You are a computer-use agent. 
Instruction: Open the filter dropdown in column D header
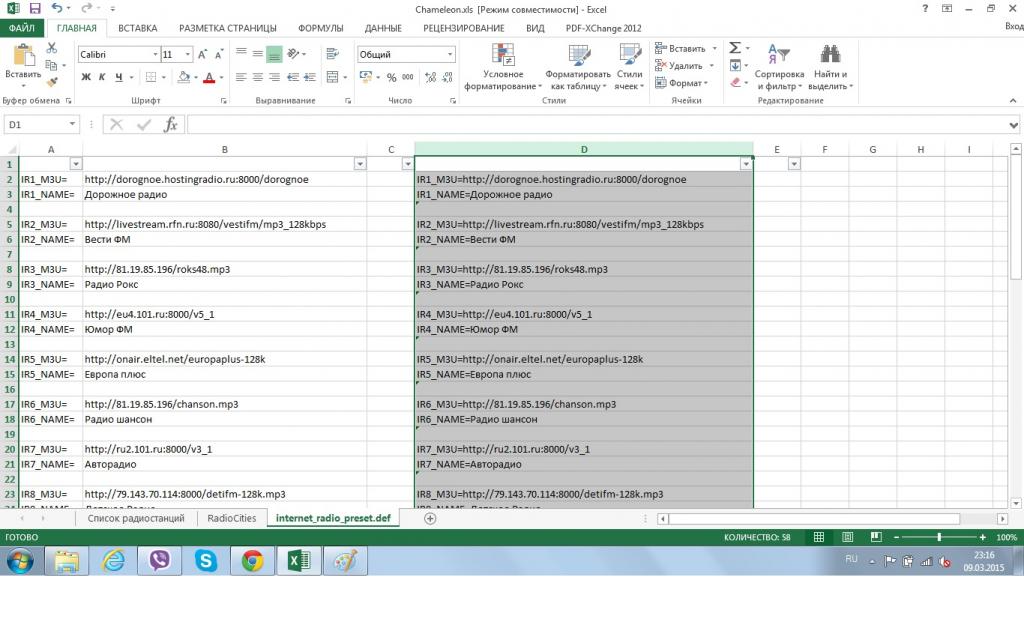pos(745,164)
